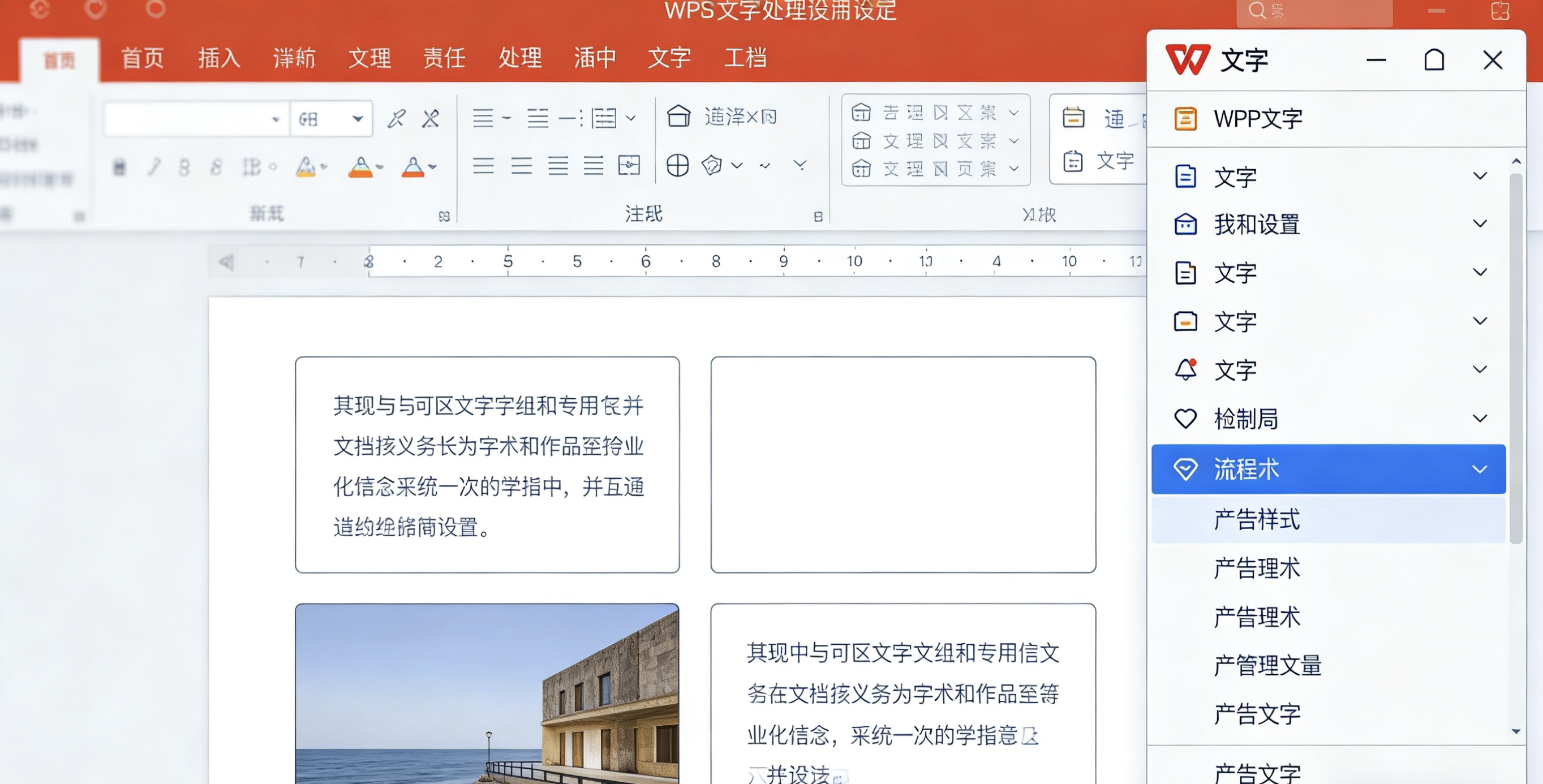Toggle the faded bold B button in the ribbon
Viewport: 1543px width, 784px height.
[184, 167]
